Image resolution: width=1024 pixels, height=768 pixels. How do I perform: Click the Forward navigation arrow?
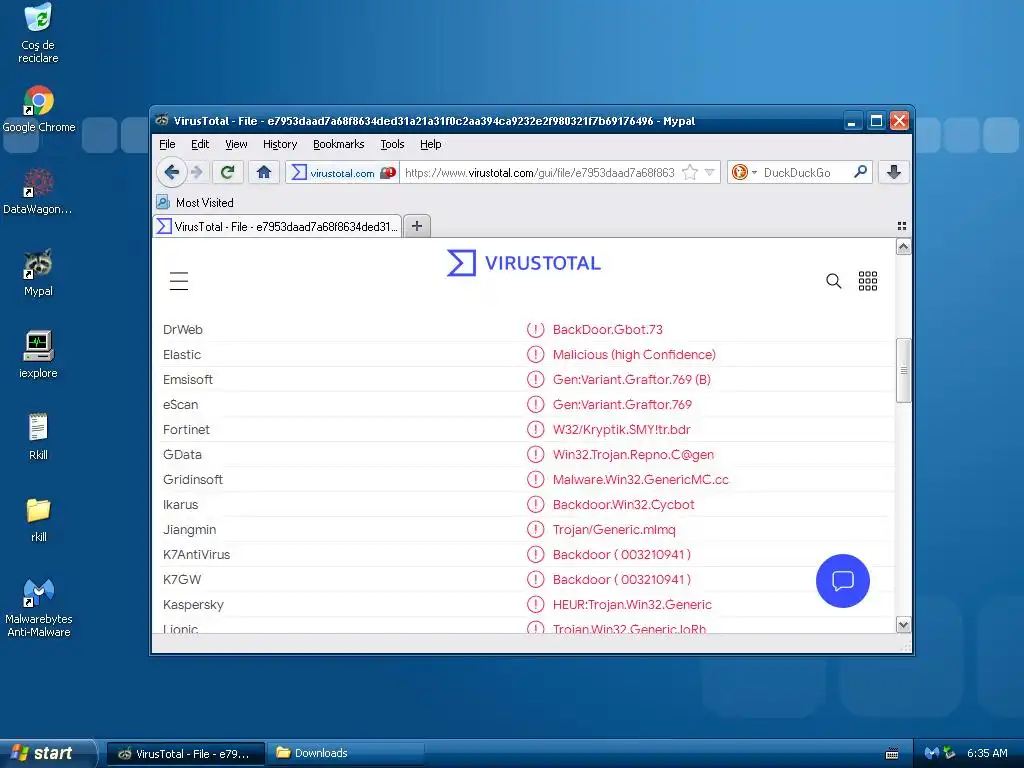pos(197,172)
